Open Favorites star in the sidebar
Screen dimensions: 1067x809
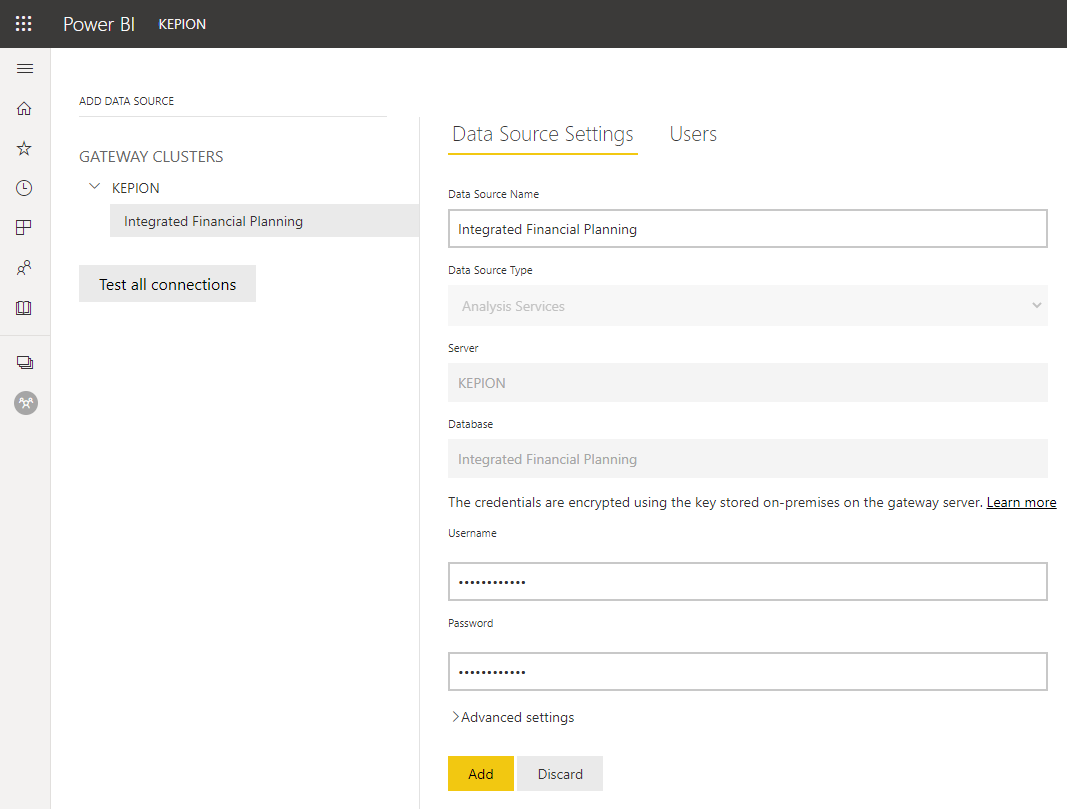tap(24, 148)
